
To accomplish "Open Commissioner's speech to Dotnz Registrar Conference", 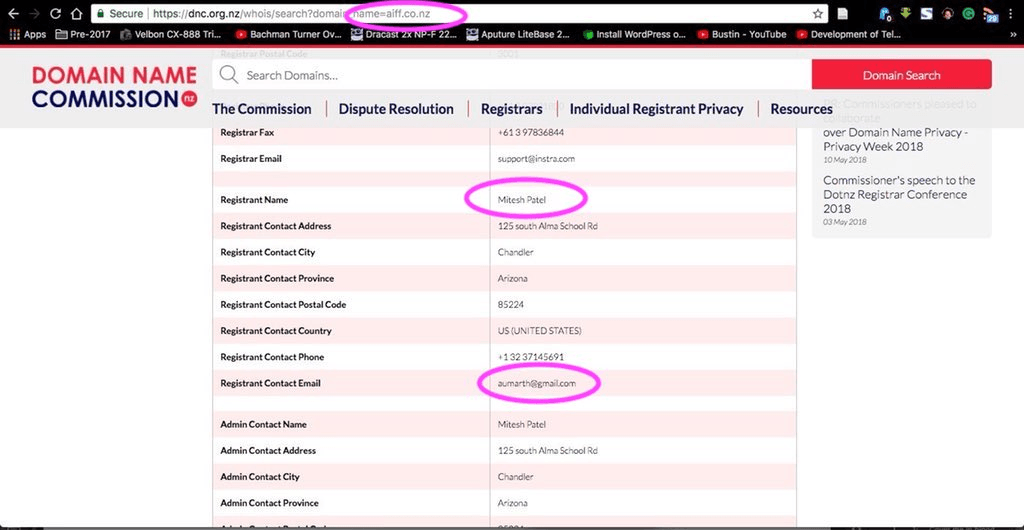I will click(898, 194).
